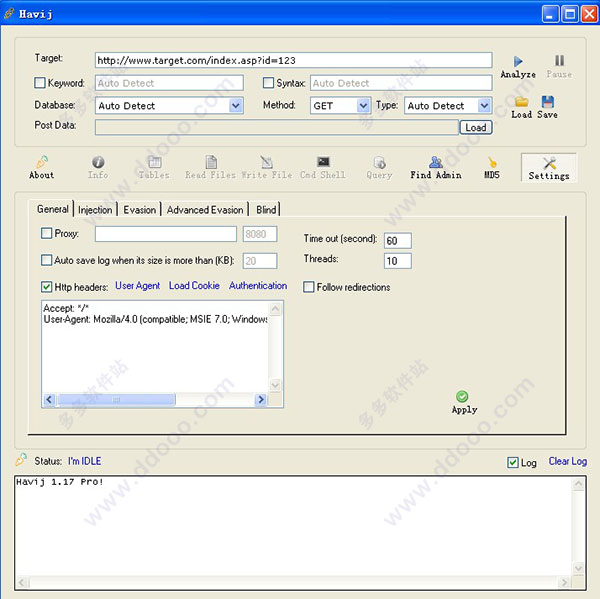Click the Clear Log link
Viewport: 600px width, 599px height.
click(567, 461)
